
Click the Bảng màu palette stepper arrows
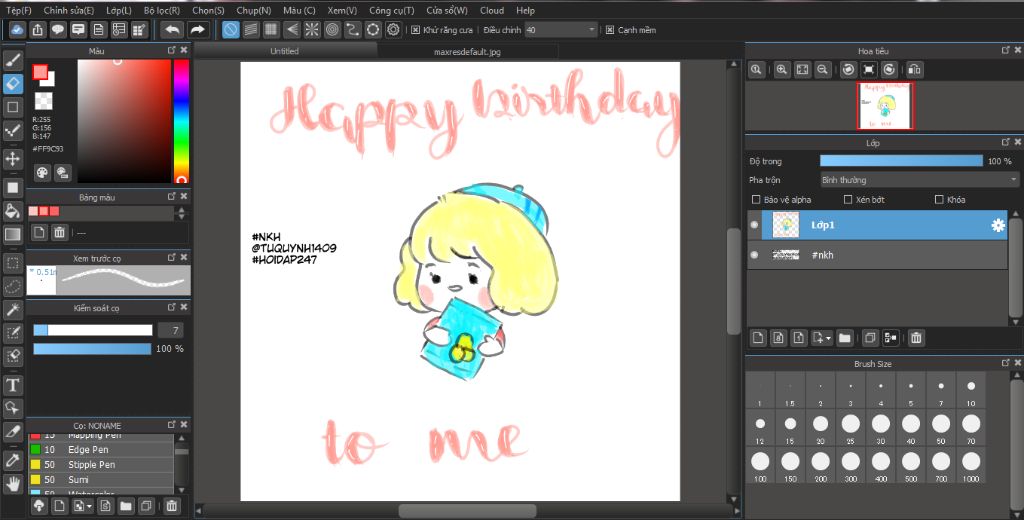click(x=182, y=213)
